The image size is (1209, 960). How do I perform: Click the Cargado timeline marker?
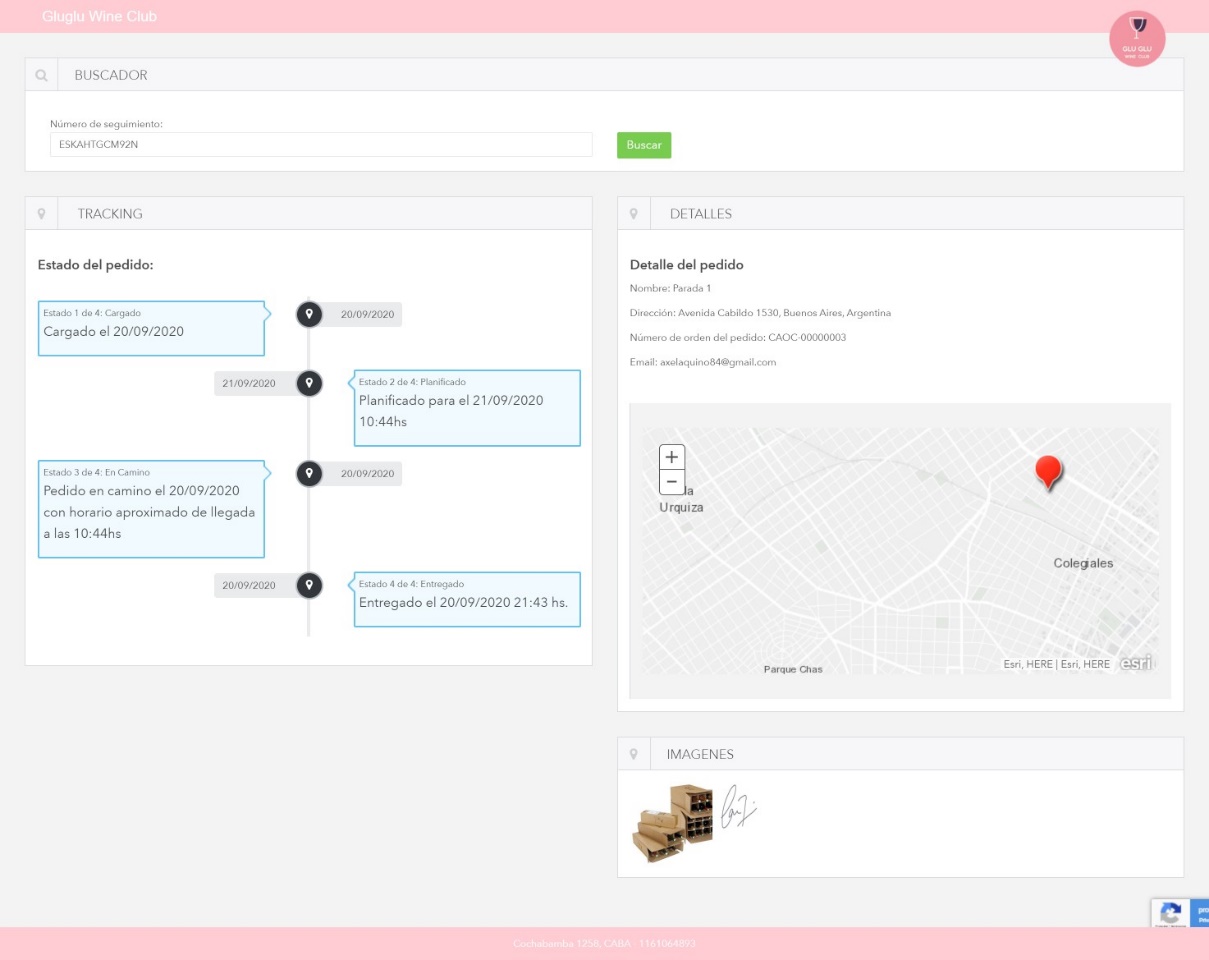pyautogui.click(x=310, y=314)
